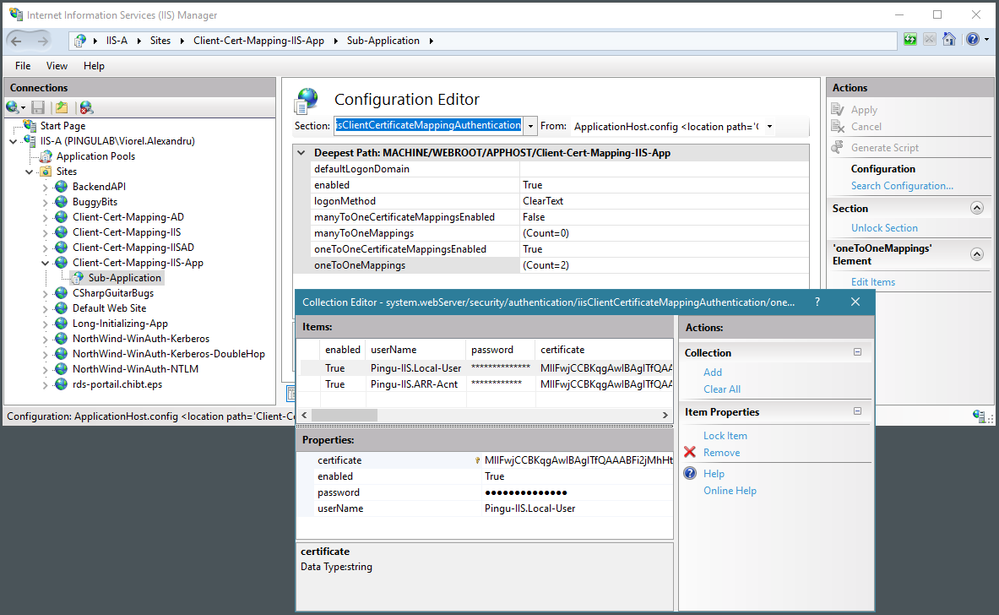This screenshot has height=615, width=999.
Task: Click the Create New Connection globe icon
Action: click(12, 107)
